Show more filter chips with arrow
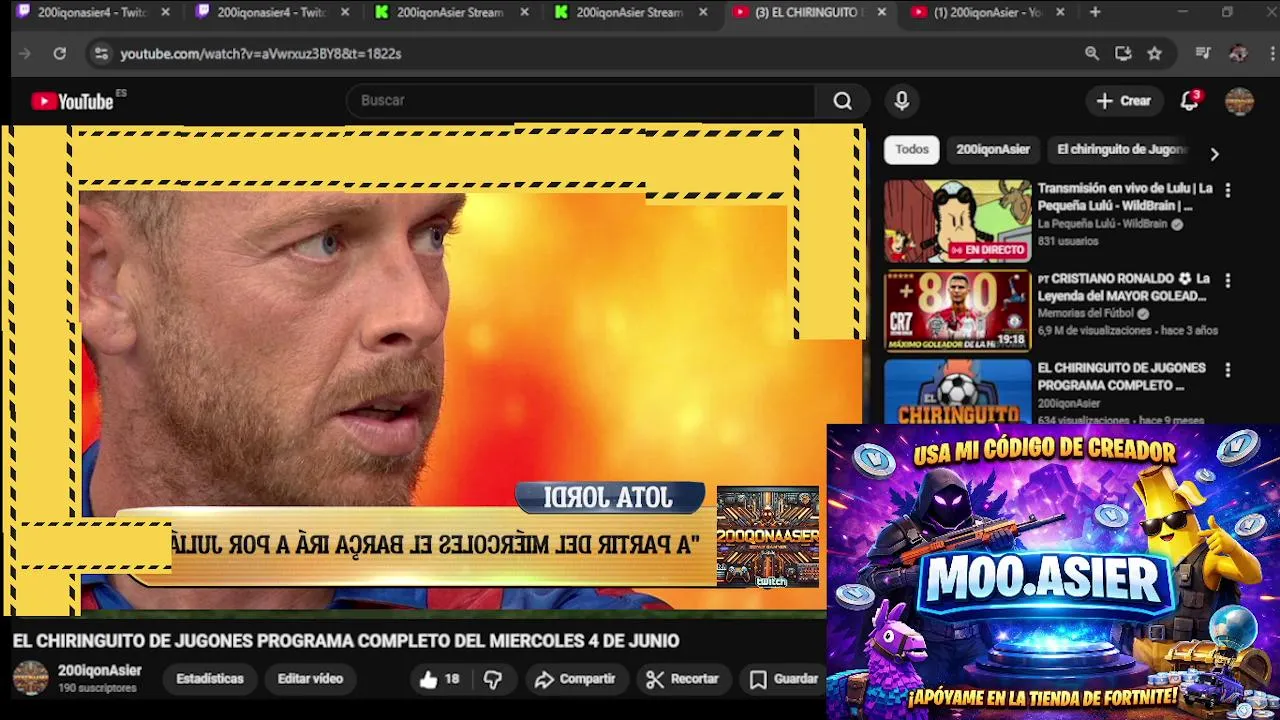The image size is (1280, 720). (1214, 154)
